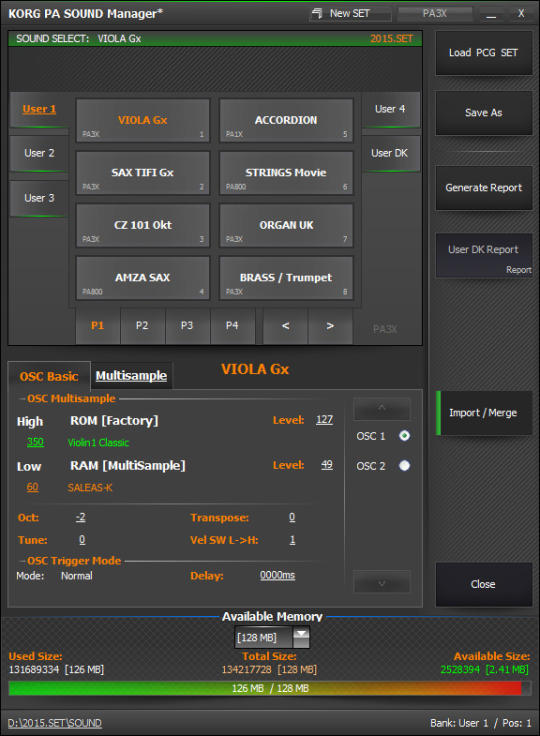Click Import / Merge button
540x736 pixels.
(x=484, y=413)
